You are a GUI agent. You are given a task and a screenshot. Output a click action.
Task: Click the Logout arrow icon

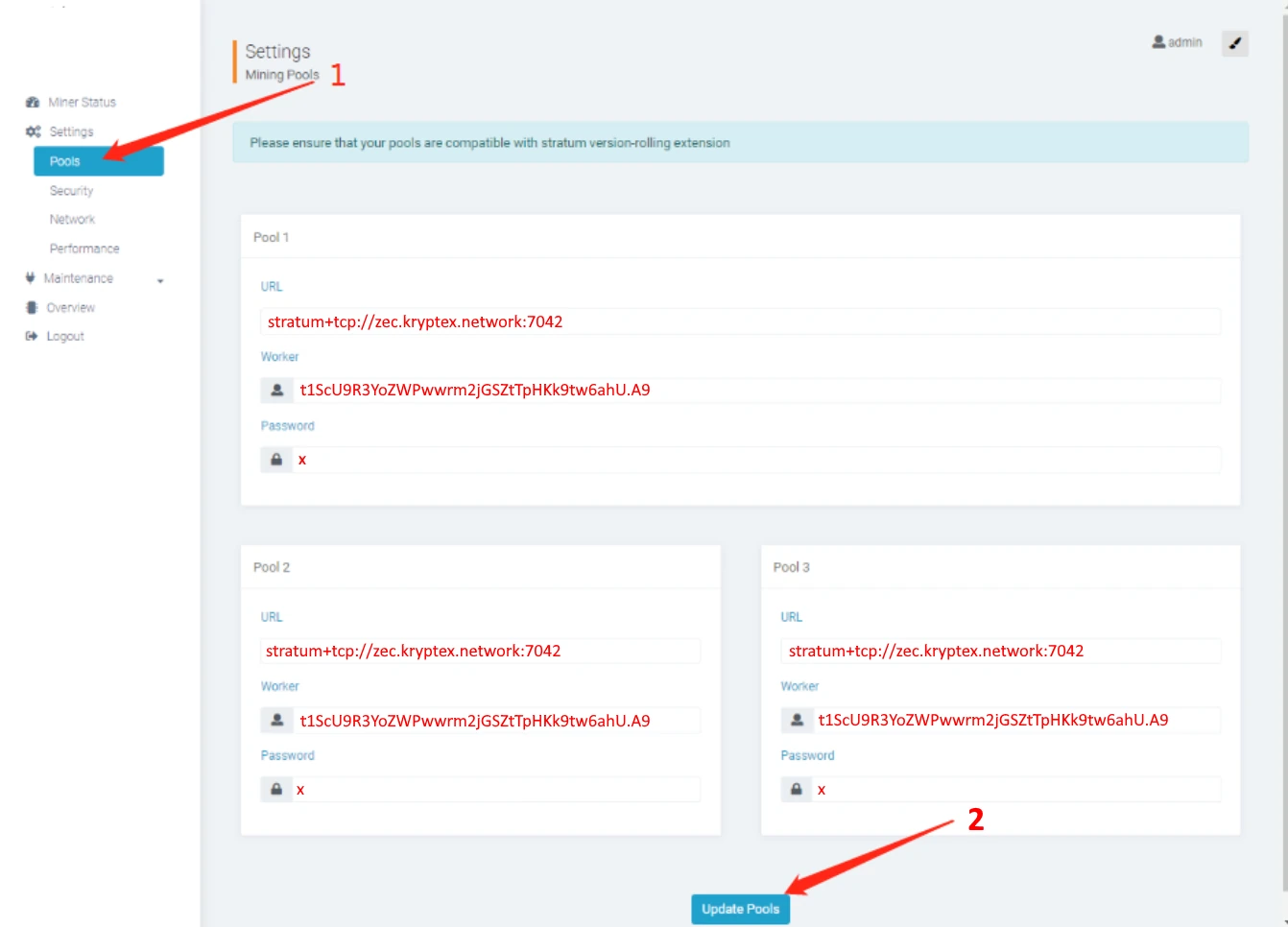click(32, 337)
